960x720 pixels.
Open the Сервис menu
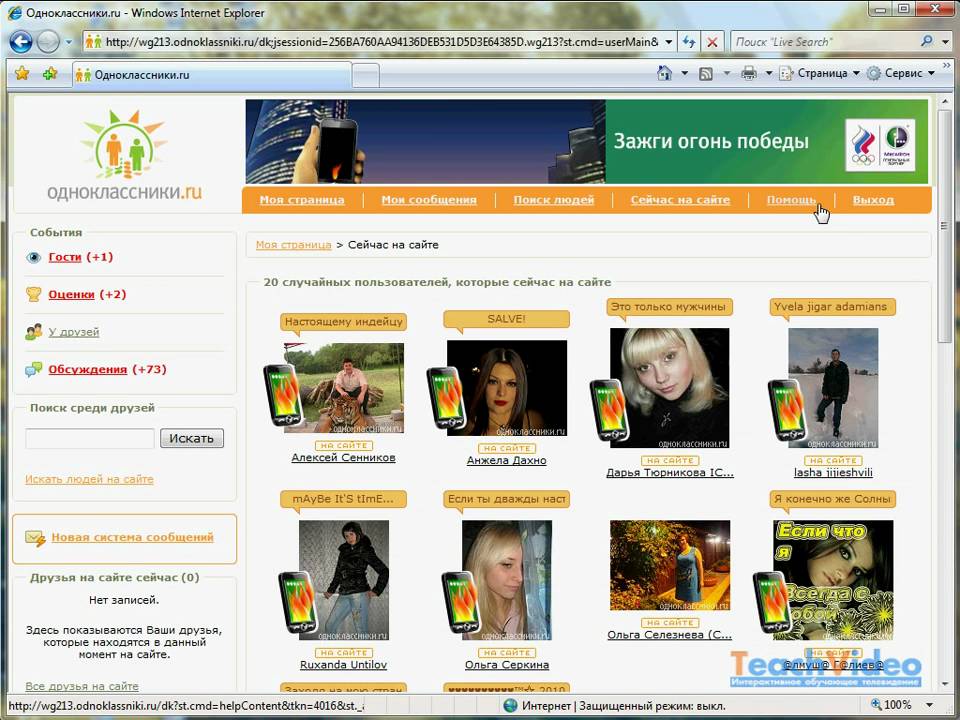[901, 73]
